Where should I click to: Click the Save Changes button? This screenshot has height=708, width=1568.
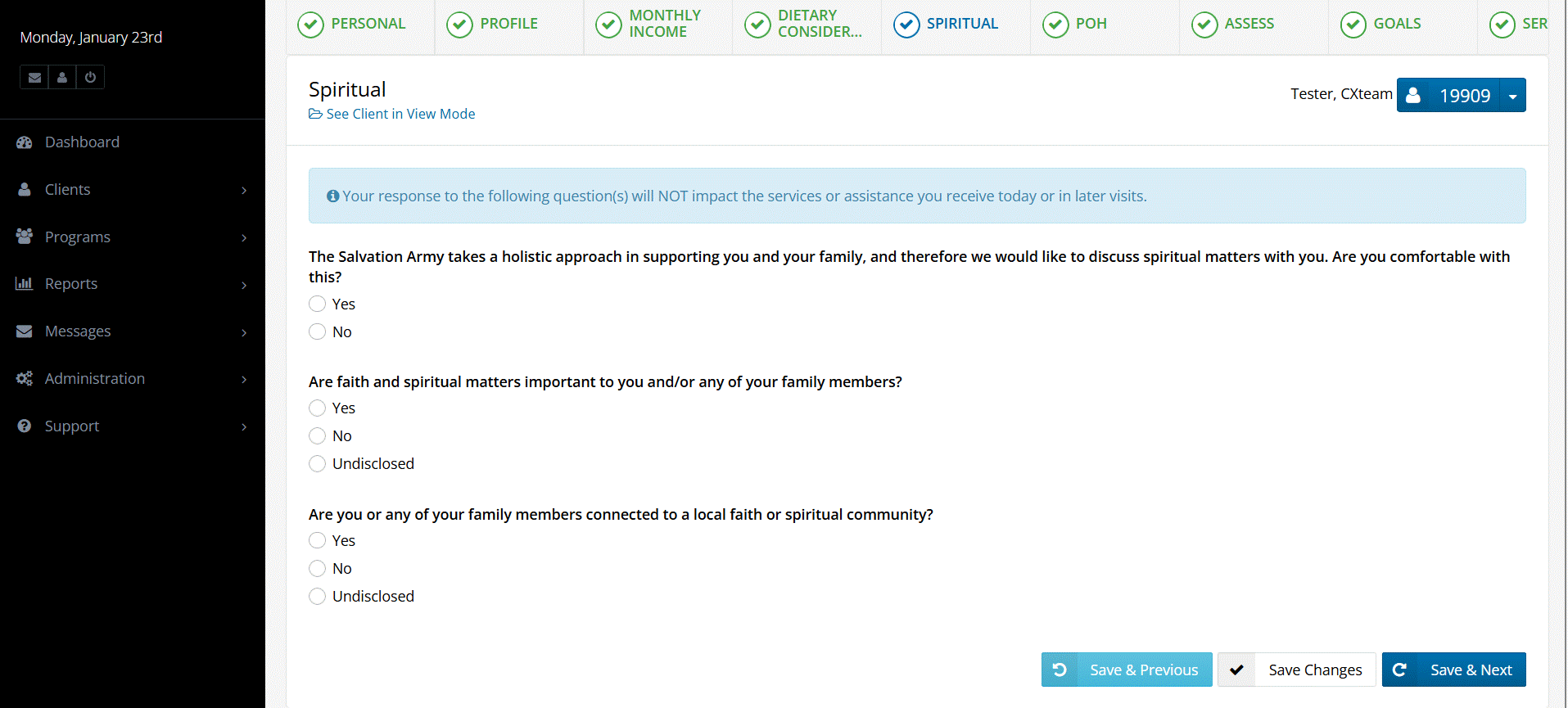[x=1297, y=670]
